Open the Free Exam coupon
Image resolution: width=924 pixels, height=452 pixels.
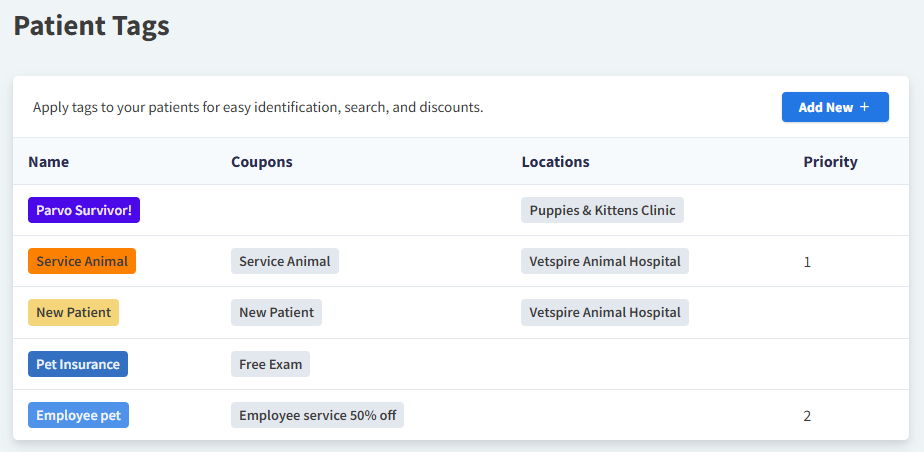pos(270,364)
